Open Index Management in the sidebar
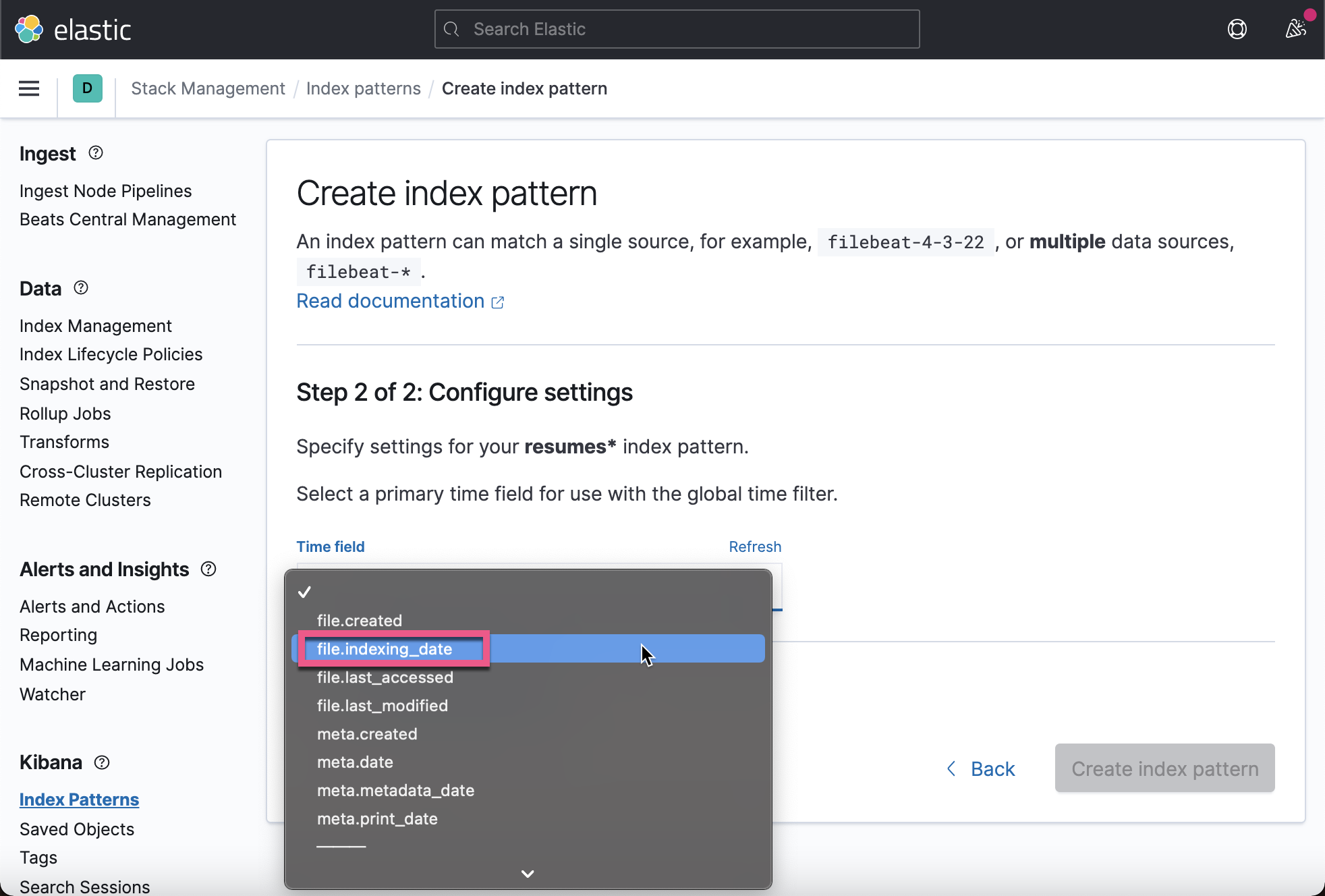 coord(95,326)
